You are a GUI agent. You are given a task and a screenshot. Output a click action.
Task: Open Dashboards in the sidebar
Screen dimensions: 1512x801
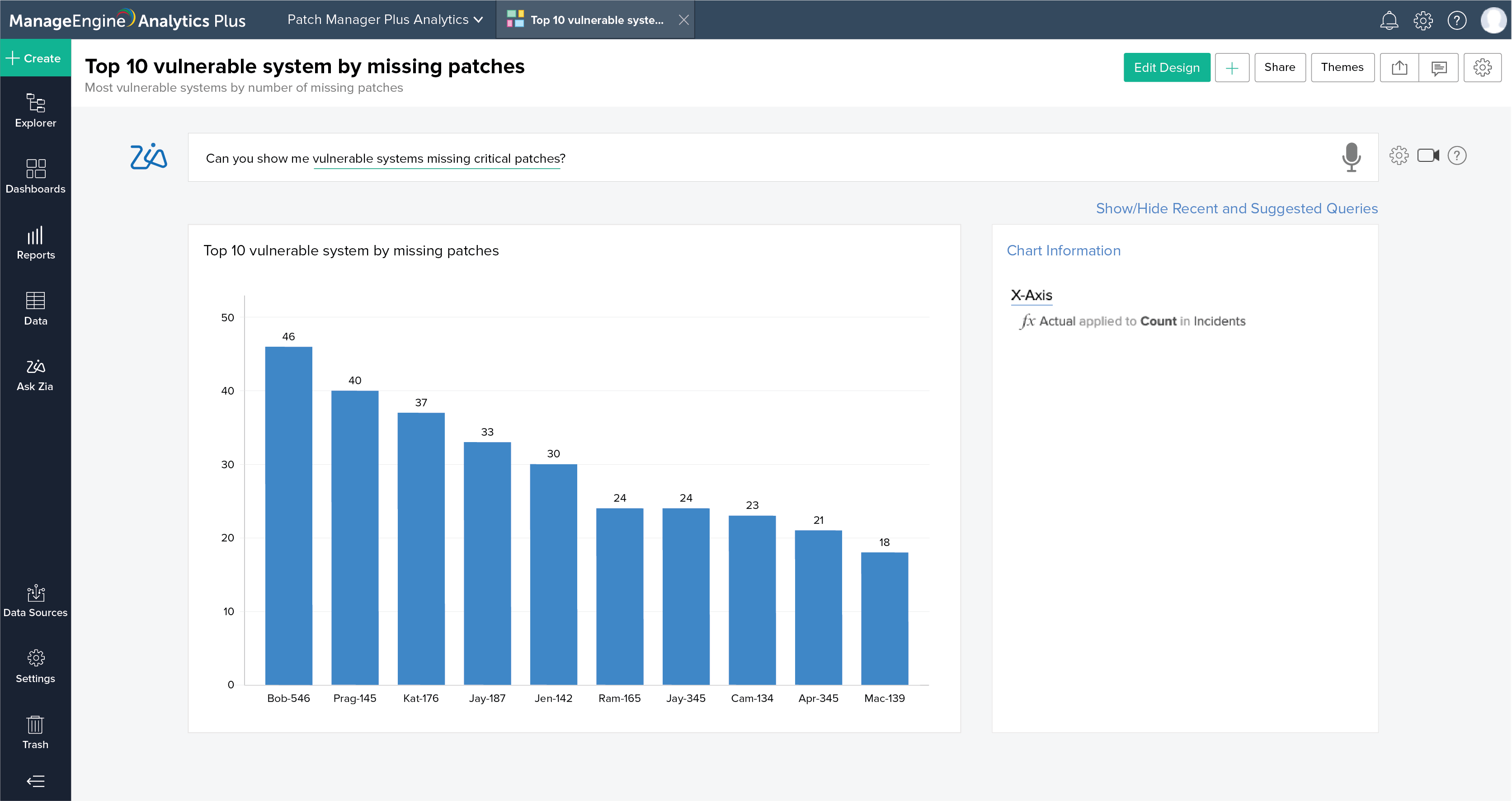[35, 177]
